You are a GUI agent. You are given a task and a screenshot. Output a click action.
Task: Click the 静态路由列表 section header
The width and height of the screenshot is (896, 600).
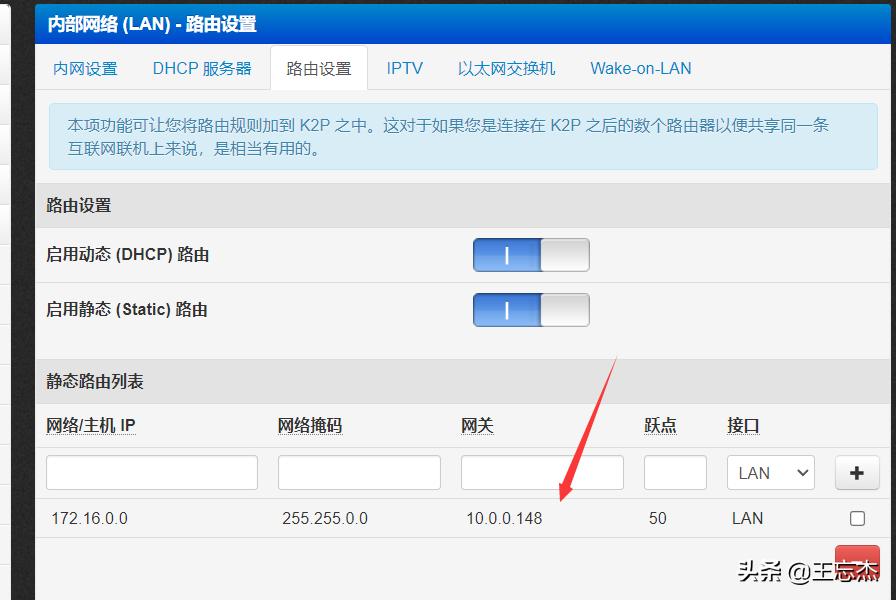92,381
